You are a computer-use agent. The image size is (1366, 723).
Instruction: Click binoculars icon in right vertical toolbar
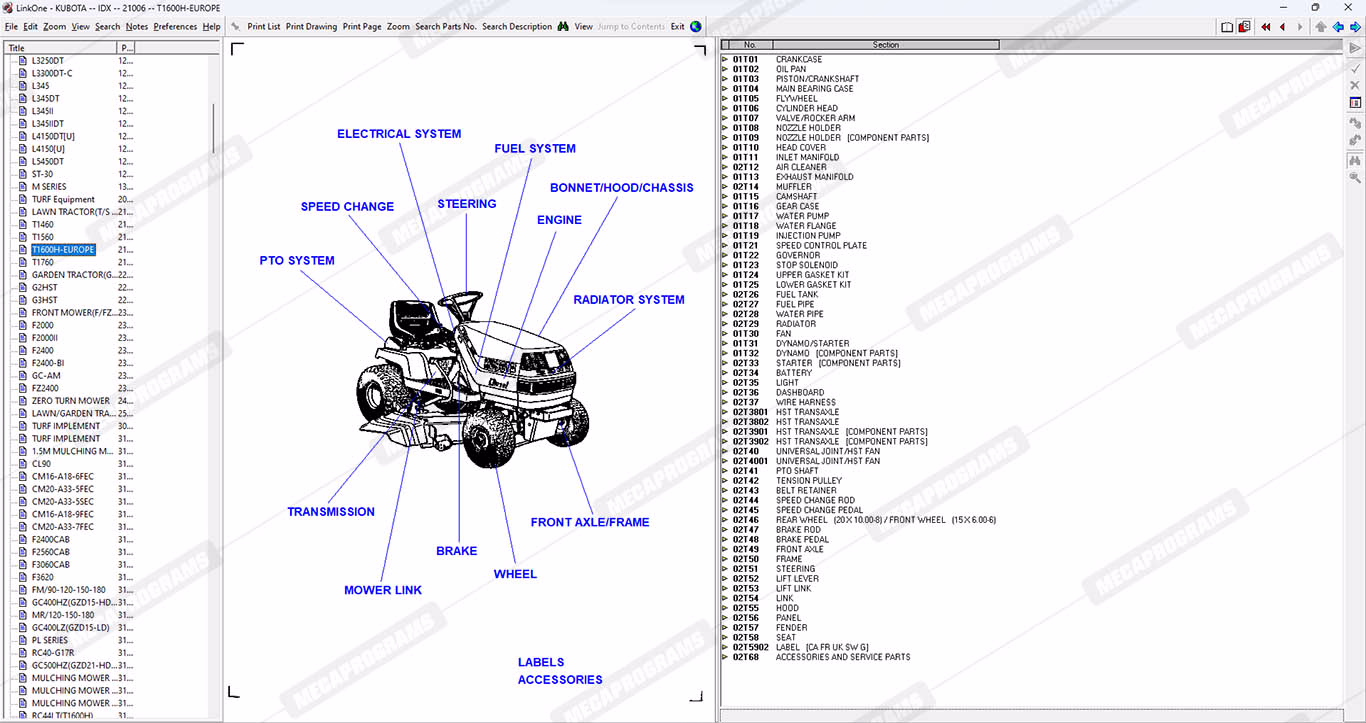[x=1355, y=160]
